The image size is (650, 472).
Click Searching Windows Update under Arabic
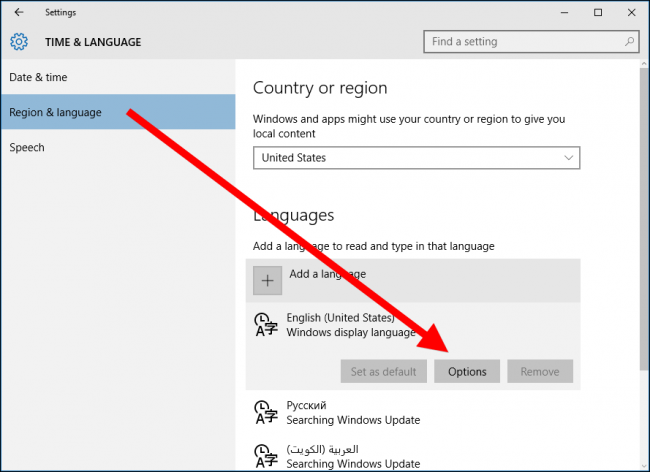353,464
